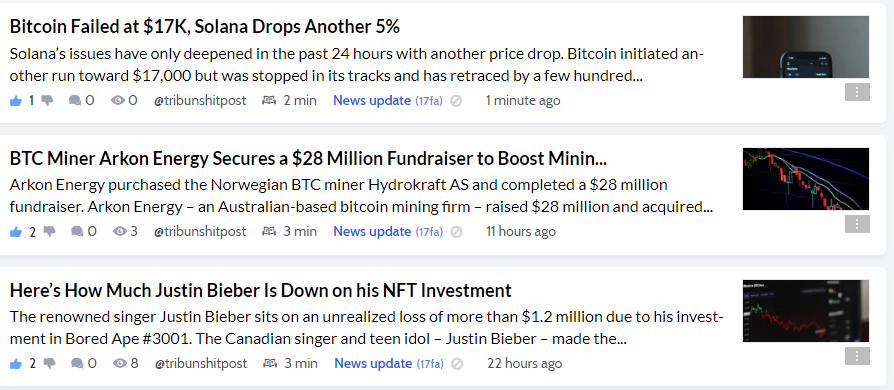This screenshot has height=390, width=894.
Task: Click the blocked circle icon on first post
Action: (456, 101)
